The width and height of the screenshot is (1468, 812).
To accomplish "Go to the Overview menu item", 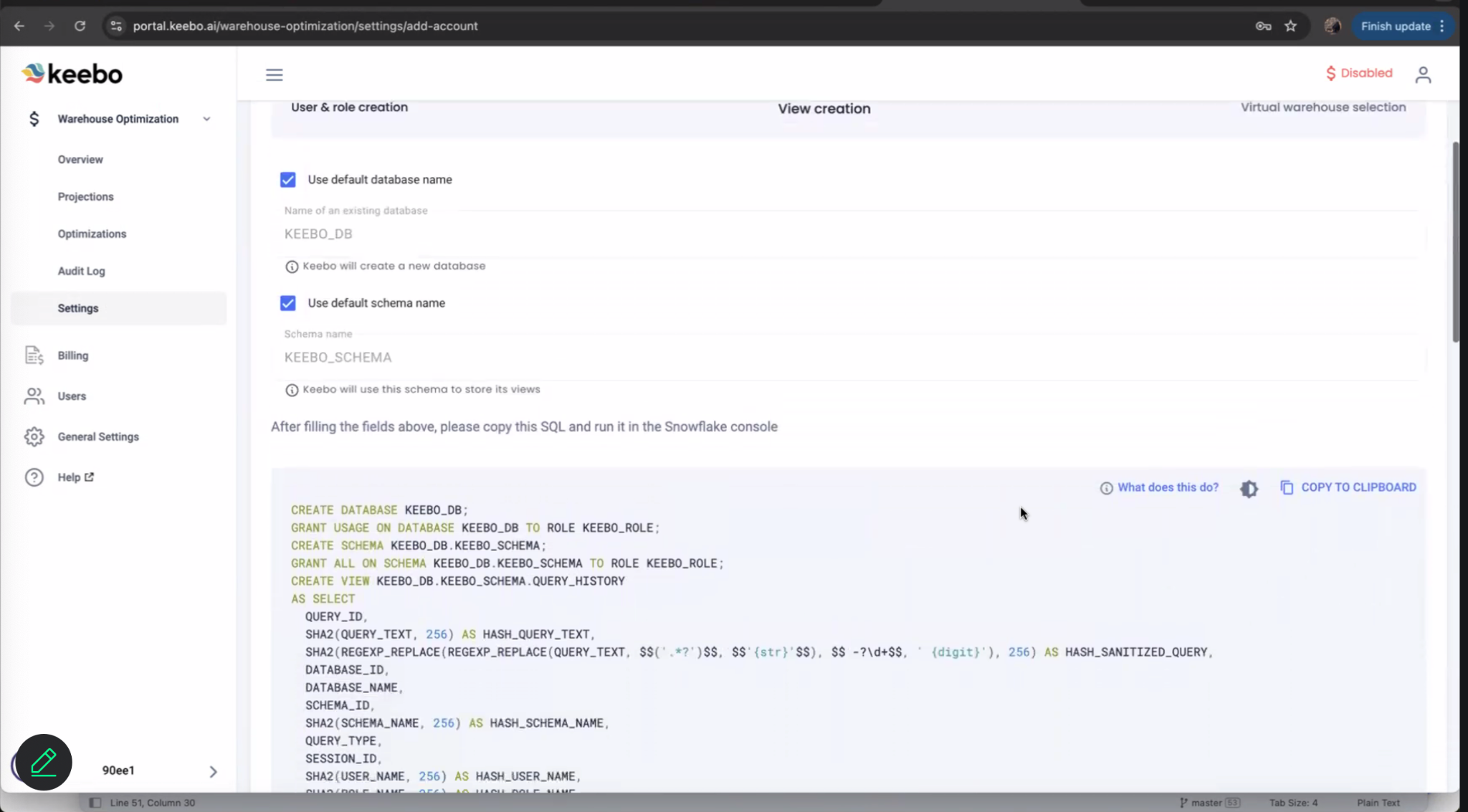I will coord(80,159).
